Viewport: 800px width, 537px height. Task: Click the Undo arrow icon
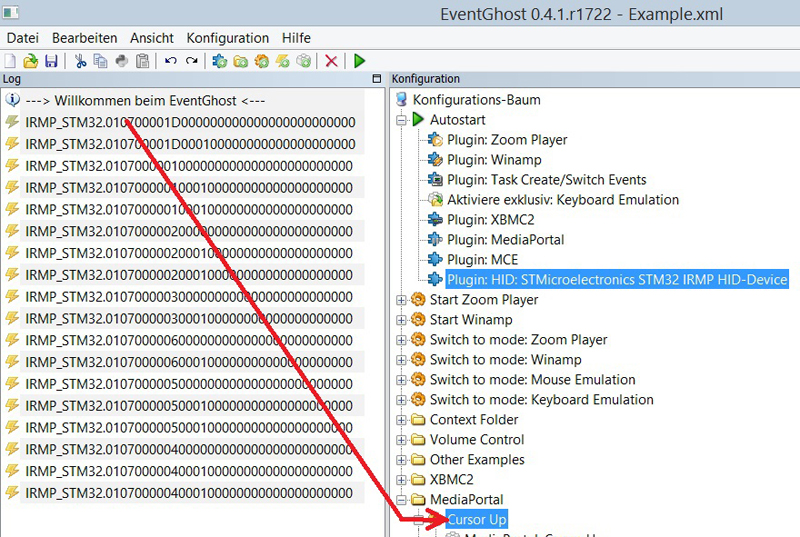[x=170, y=61]
